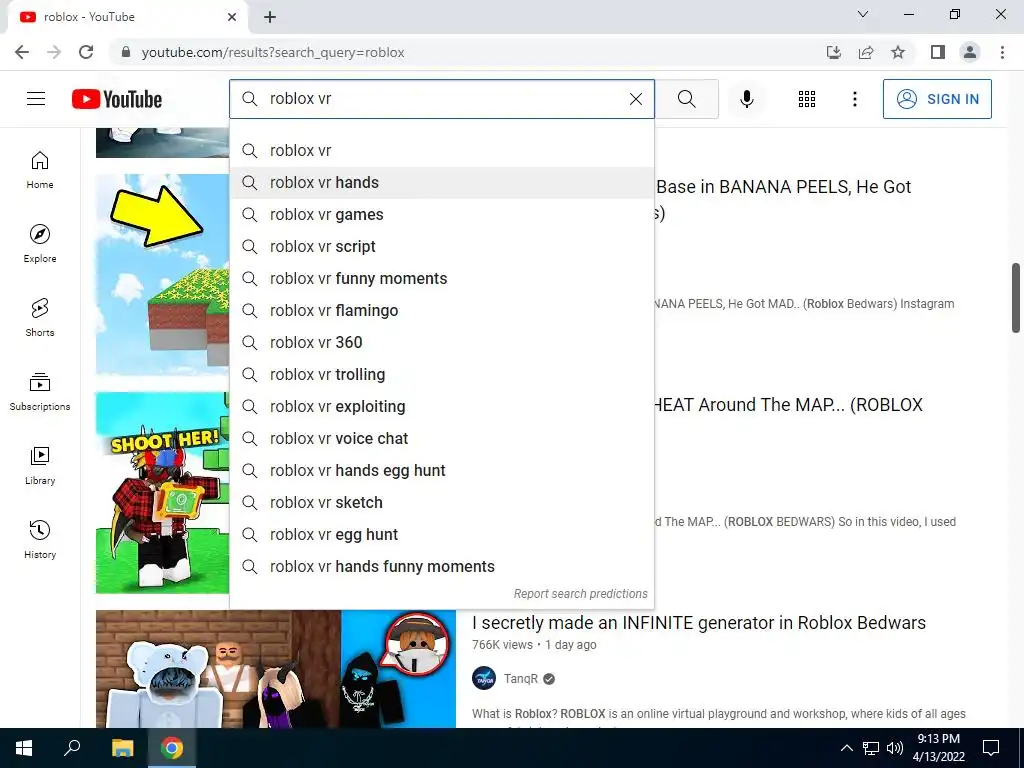Open Explore in the sidebar
1024x768 pixels.
point(40,244)
